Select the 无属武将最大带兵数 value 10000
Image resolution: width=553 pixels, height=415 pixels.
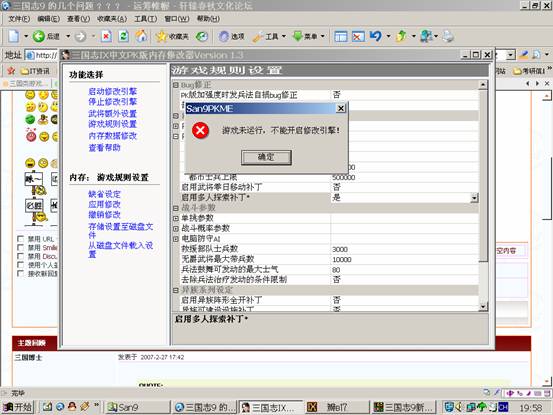(x=342, y=260)
